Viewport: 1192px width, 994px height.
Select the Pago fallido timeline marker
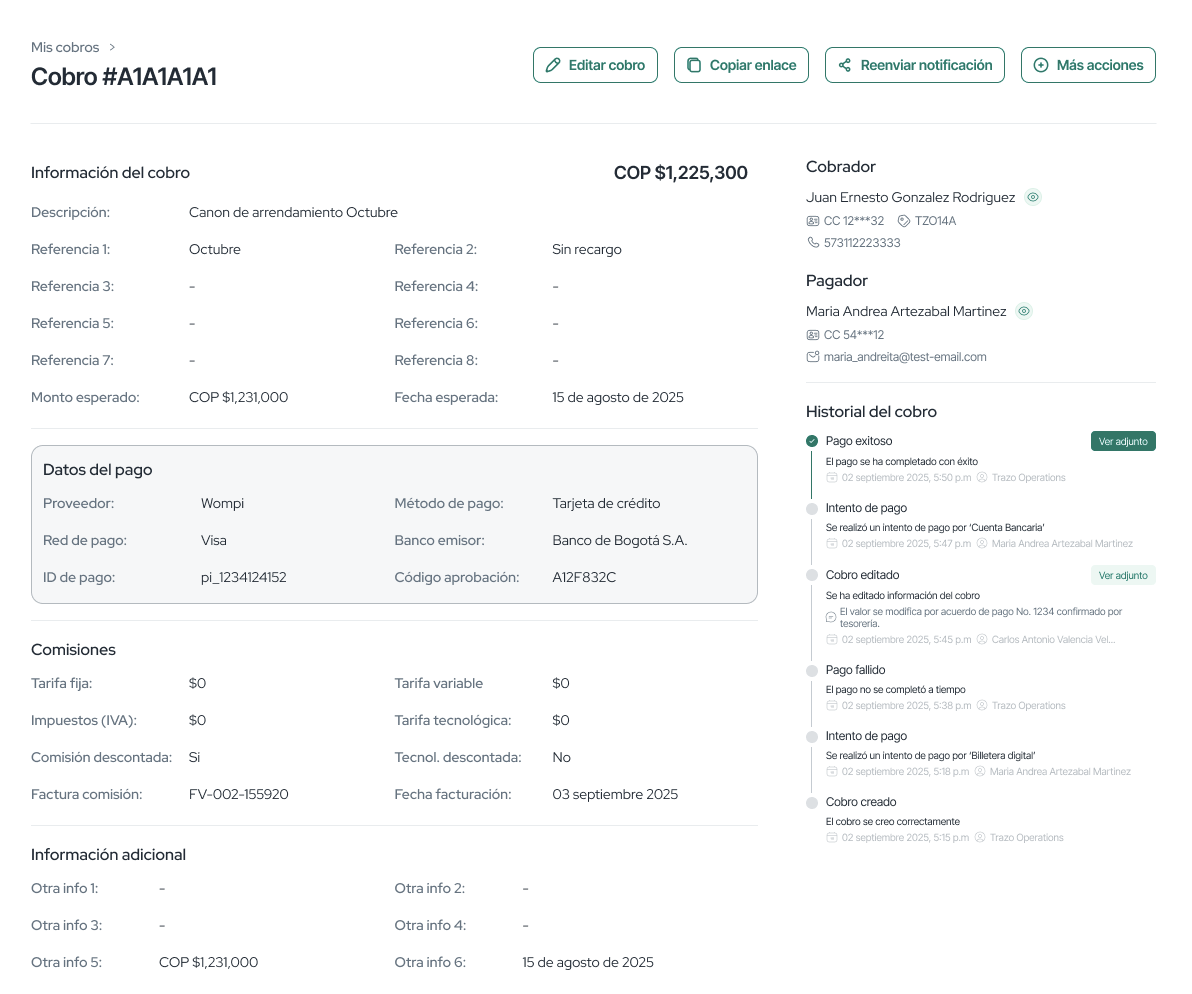(812, 670)
